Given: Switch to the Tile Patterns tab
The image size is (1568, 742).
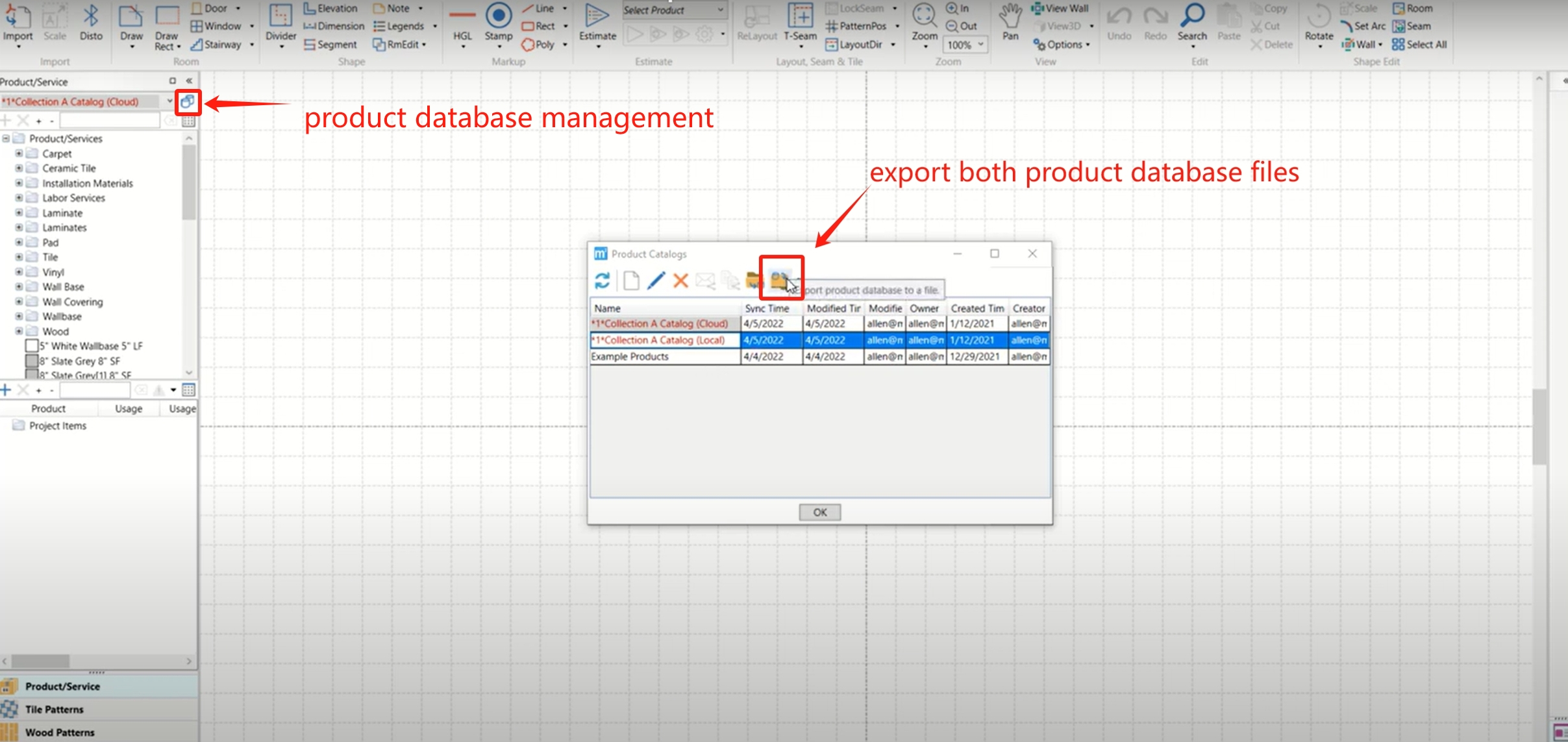Looking at the screenshot, I should (x=55, y=709).
